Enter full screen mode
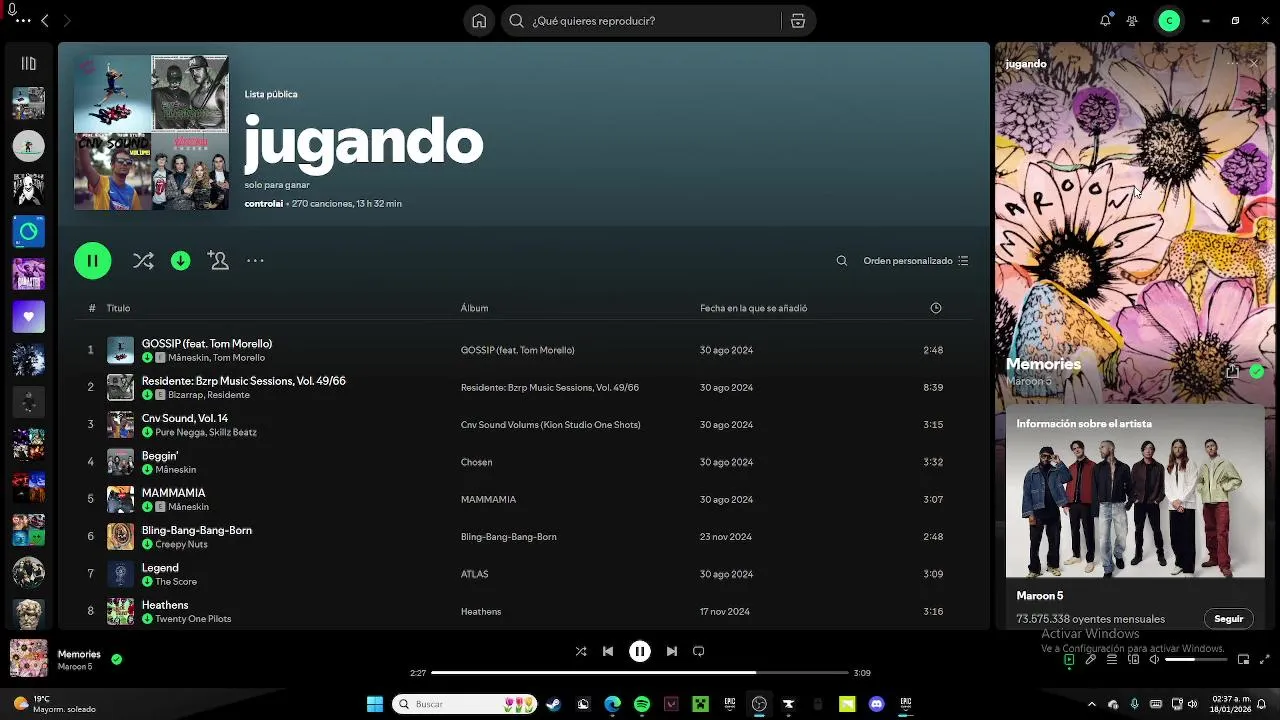 pos(1265,660)
